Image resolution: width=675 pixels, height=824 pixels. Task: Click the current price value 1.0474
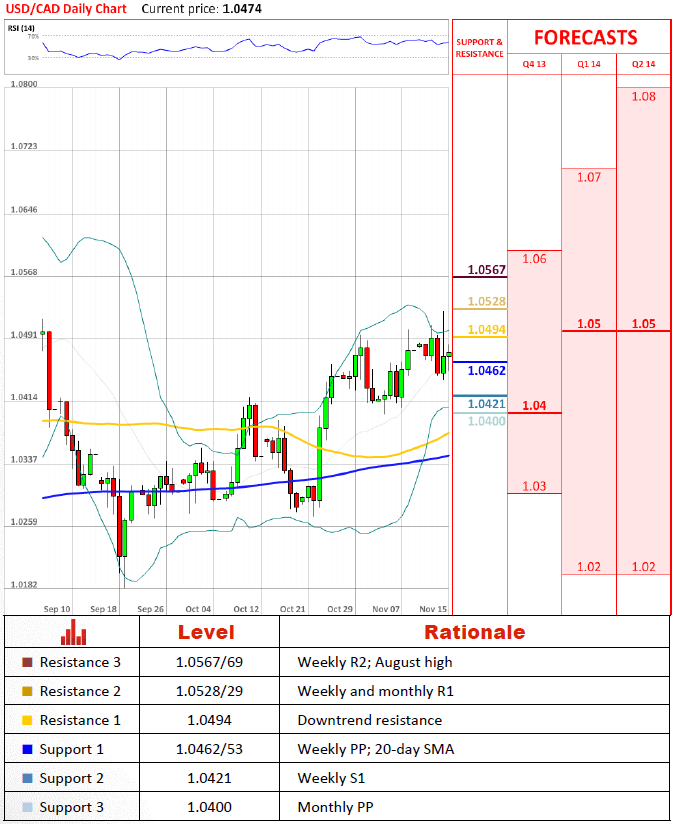(x=242, y=9)
